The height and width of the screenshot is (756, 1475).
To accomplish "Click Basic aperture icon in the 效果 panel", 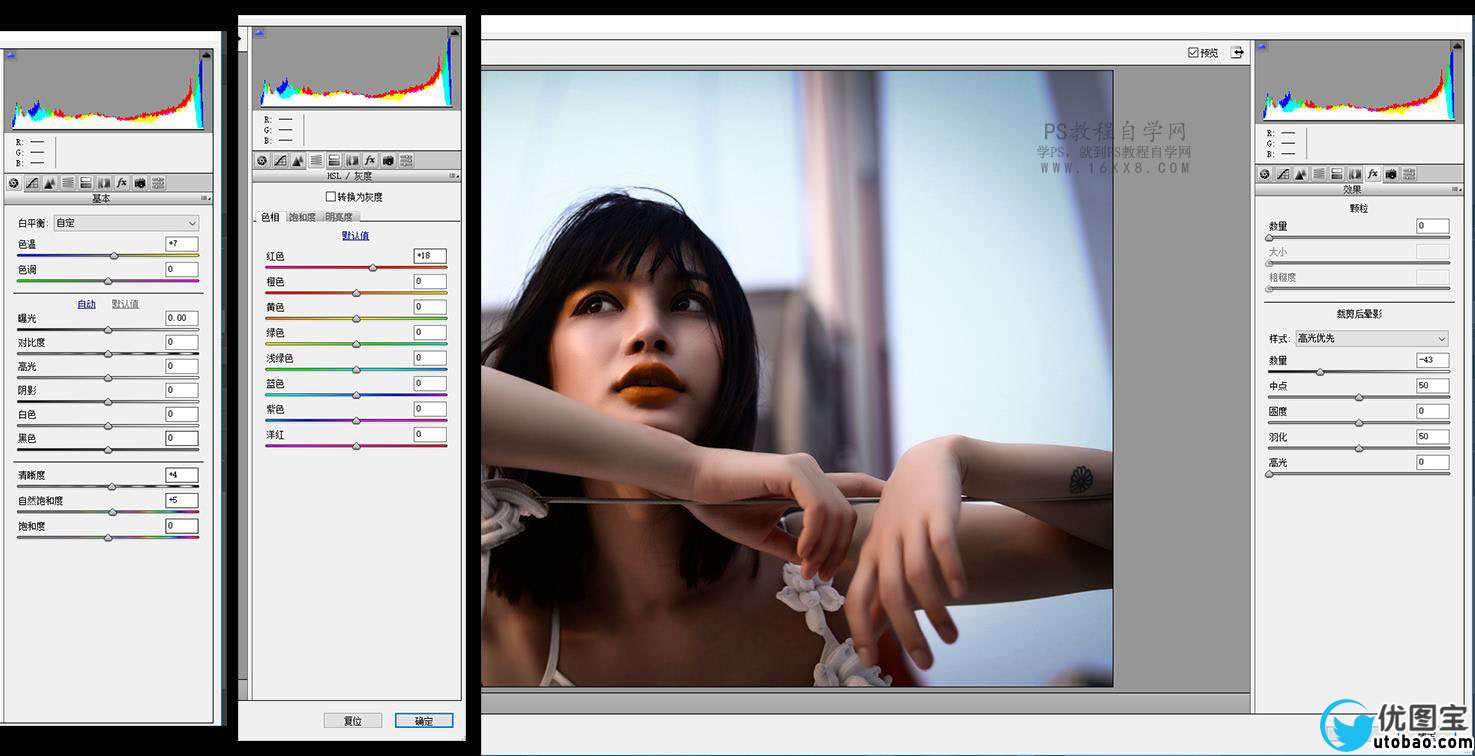I will pos(1265,175).
